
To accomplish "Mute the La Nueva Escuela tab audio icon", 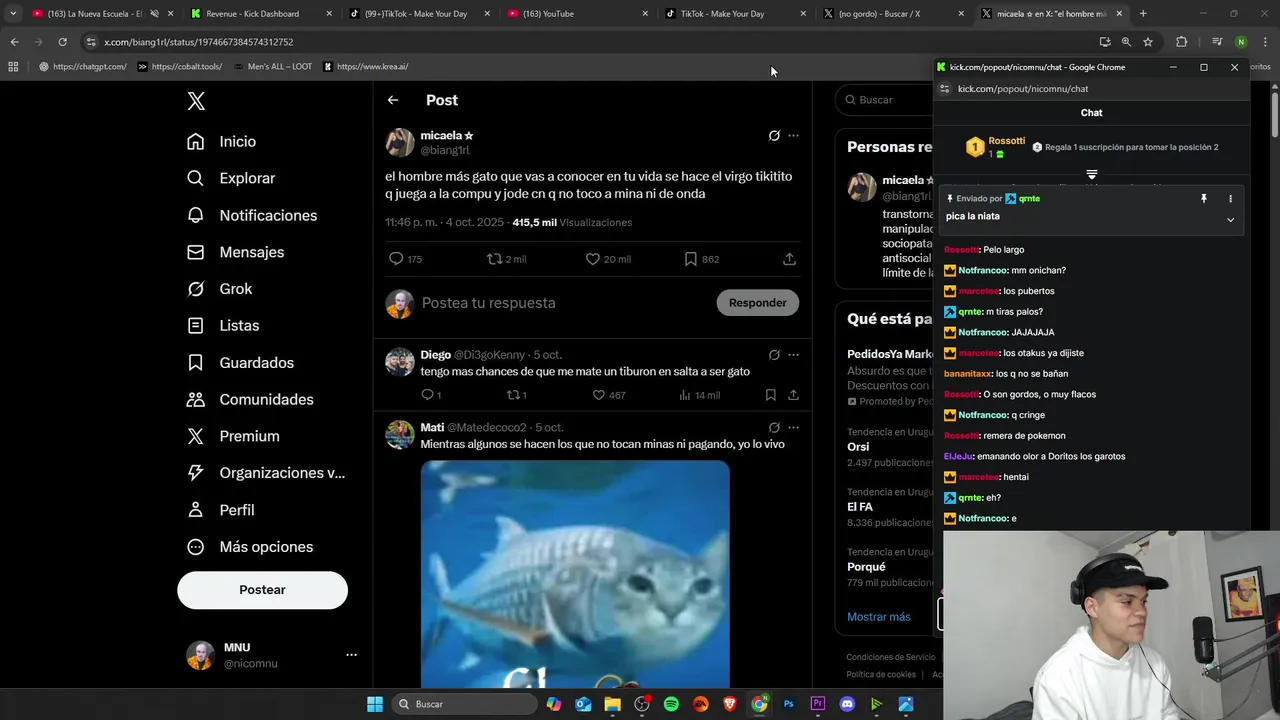I will [x=154, y=14].
